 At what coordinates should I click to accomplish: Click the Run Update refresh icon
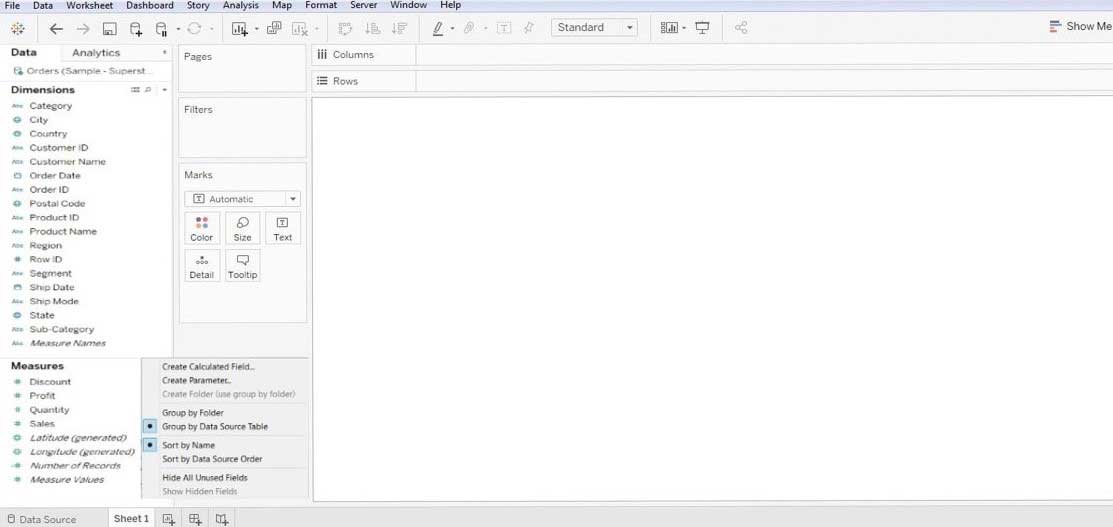coord(194,28)
